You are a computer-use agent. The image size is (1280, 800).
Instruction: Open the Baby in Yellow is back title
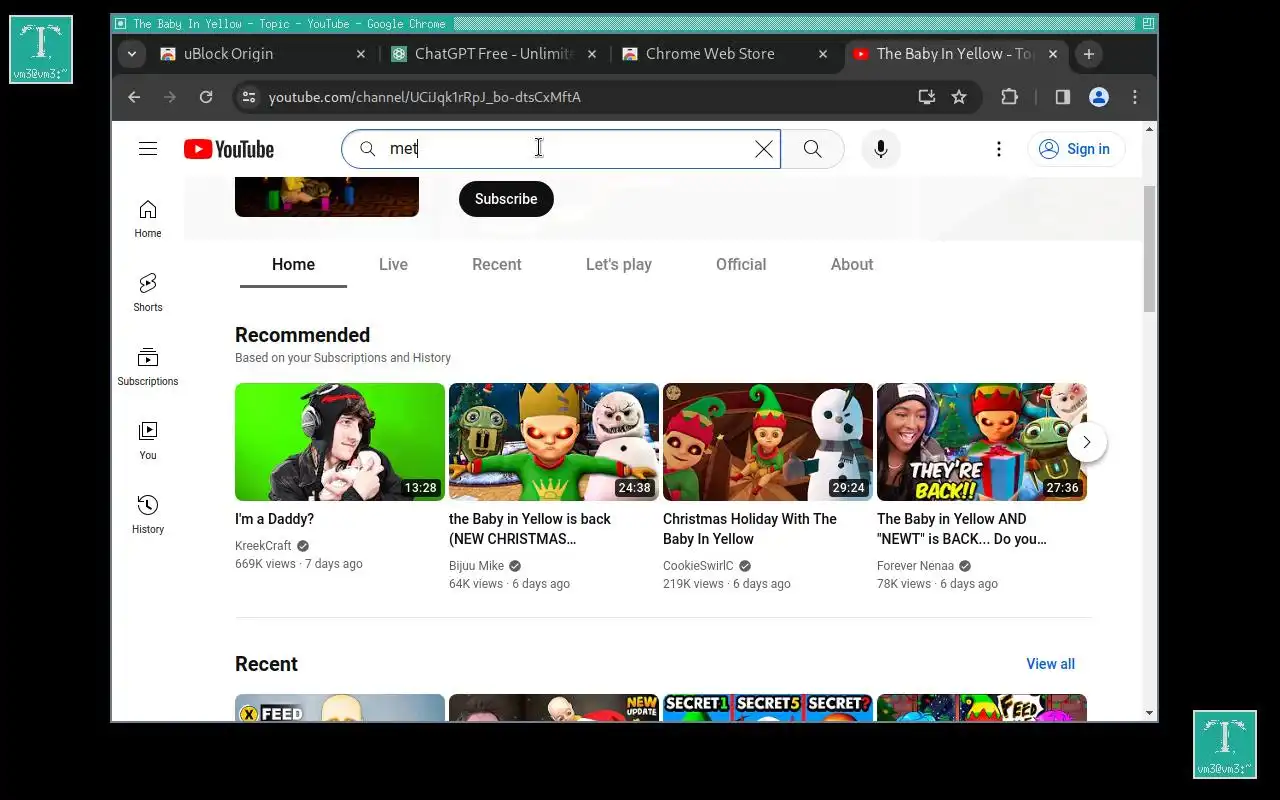click(x=530, y=529)
